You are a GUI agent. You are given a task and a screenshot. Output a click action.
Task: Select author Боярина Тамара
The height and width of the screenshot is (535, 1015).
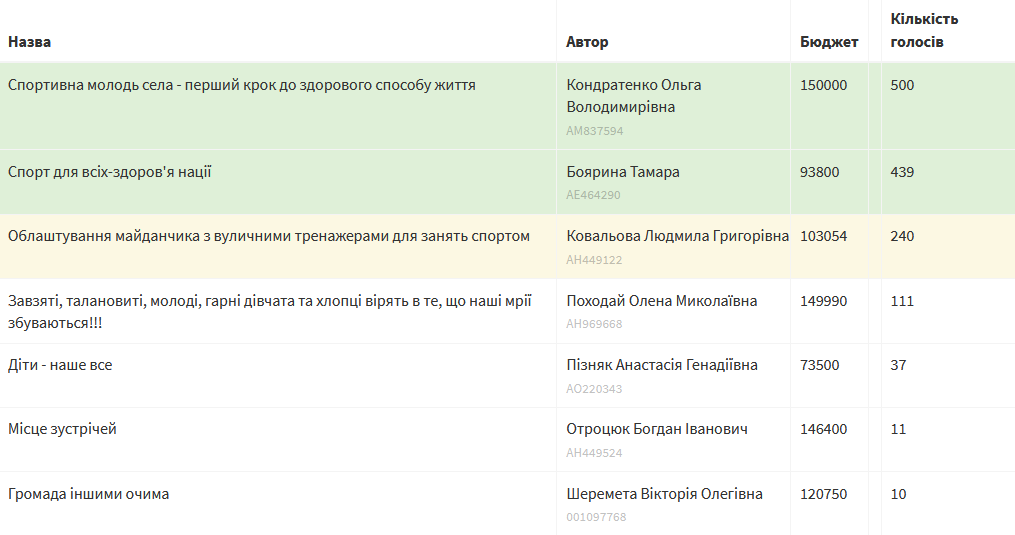pyautogui.click(x=623, y=172)
